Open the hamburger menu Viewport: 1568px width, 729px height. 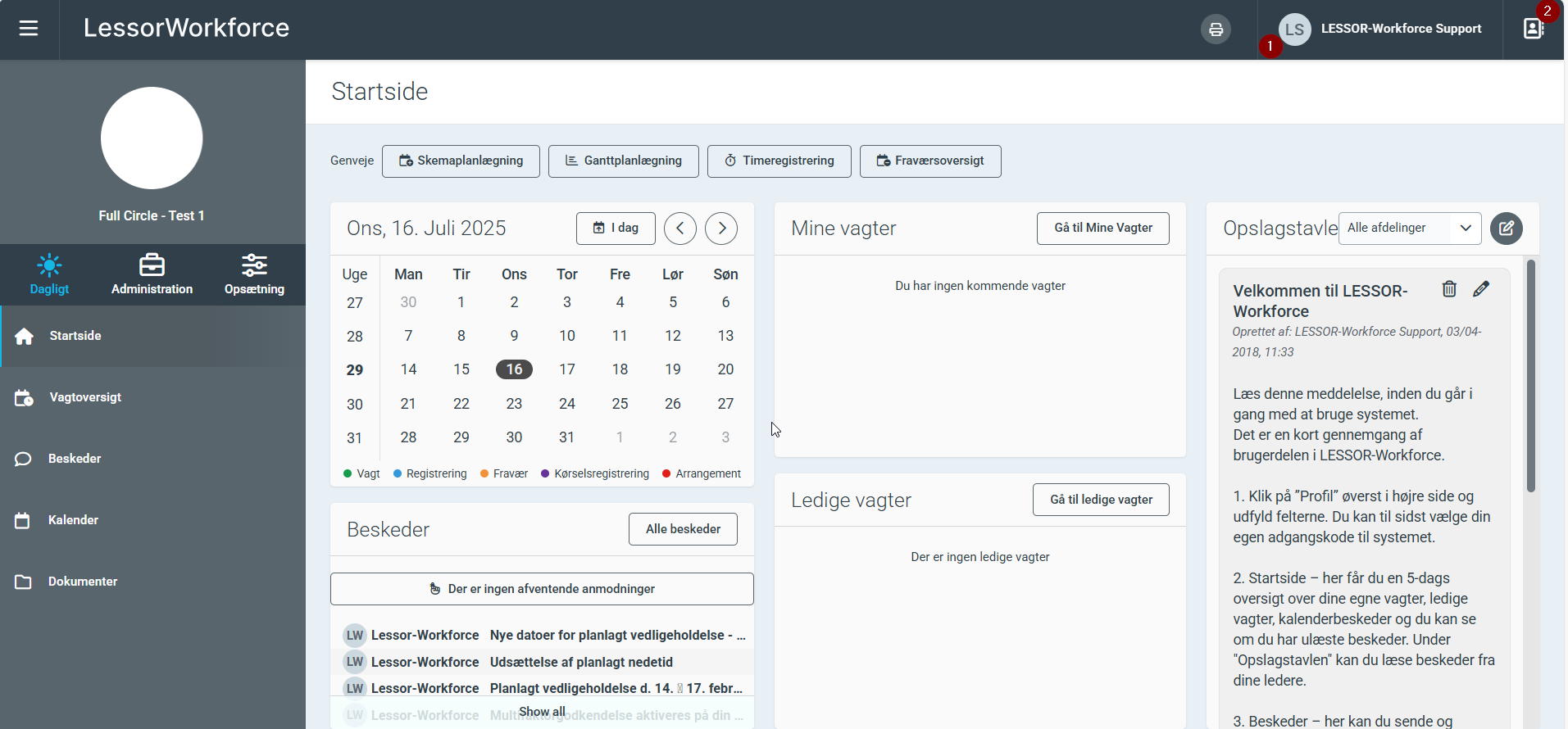click(x=29, y=29)
